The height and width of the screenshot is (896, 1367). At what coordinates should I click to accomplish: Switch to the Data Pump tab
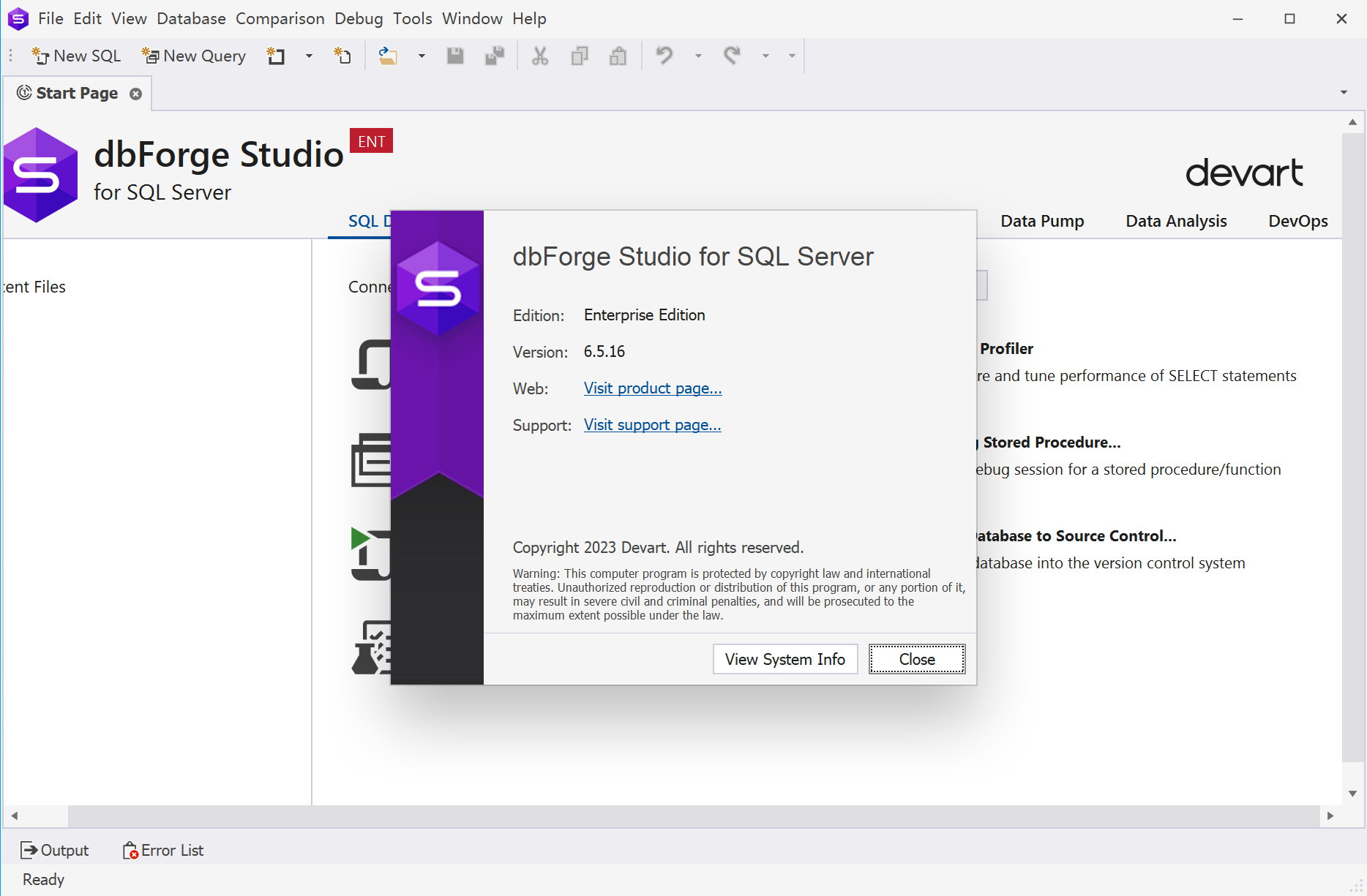tap(1042, 221)
